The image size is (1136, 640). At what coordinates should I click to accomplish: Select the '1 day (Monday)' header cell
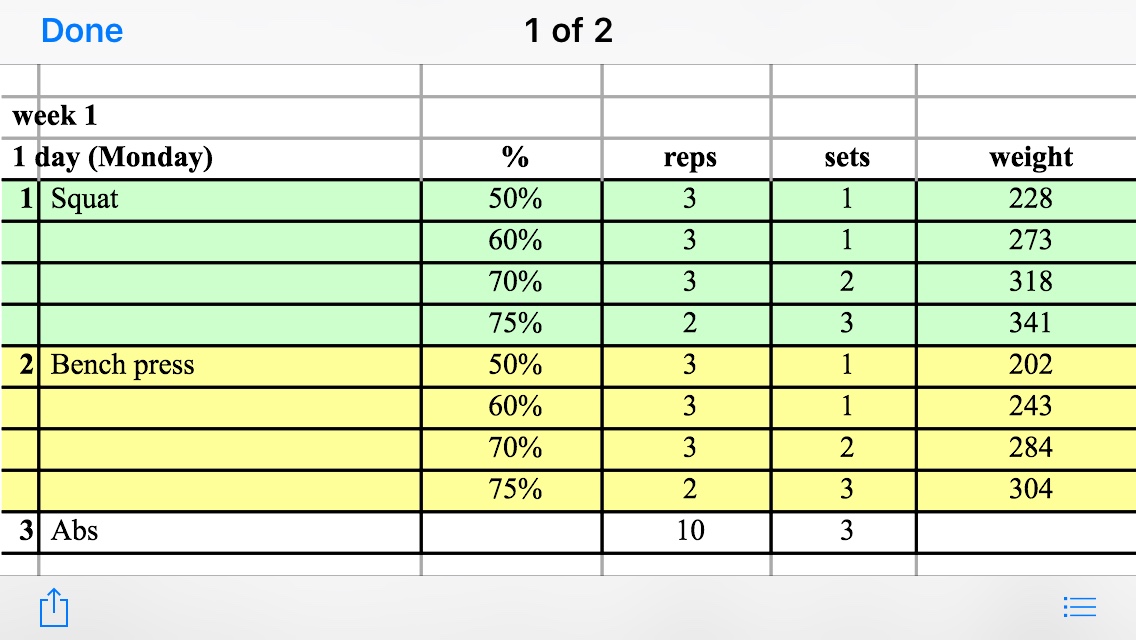pyautogui.click(x=113, y=157)
